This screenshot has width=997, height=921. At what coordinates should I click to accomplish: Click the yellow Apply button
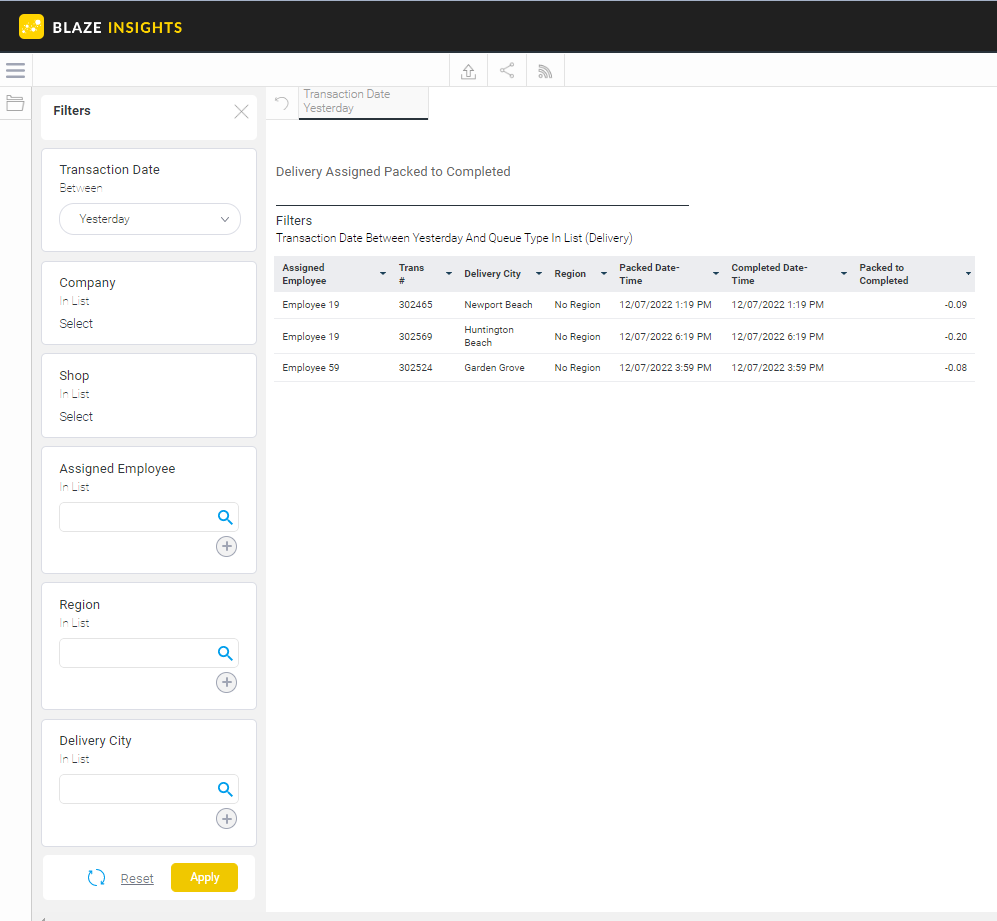tap(205, 878)
